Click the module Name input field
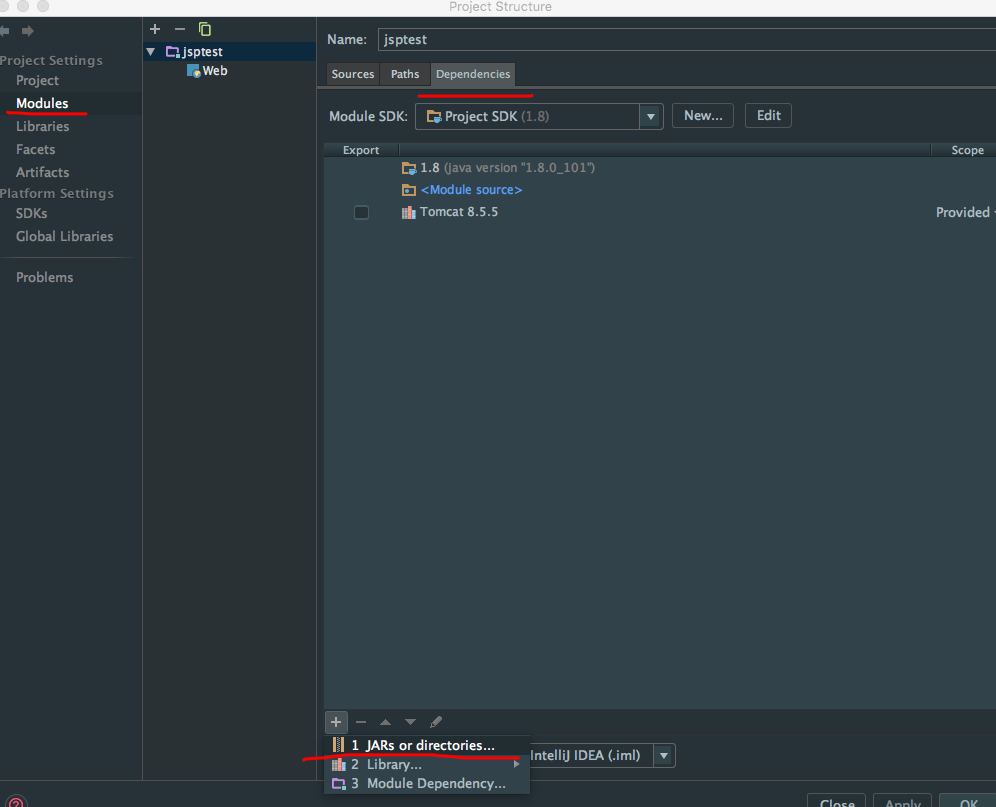Screen dimensions: 996x807 click(687, 39)
